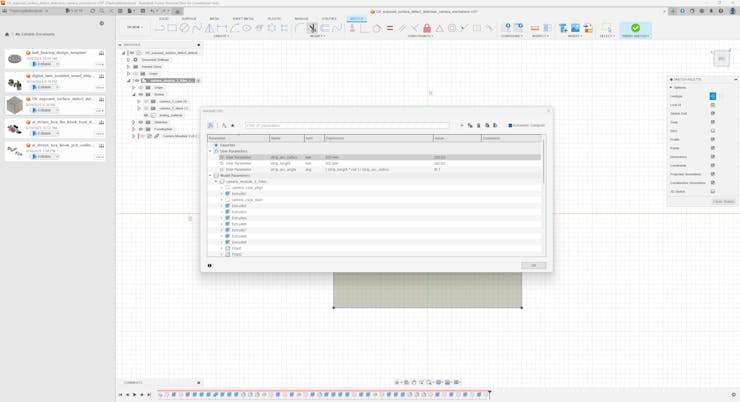Image resolution: width=740 pixels, height=402 pixels.
Task: Select the active SKETCH toolbar tab
Action: click(x=357, y=19)
